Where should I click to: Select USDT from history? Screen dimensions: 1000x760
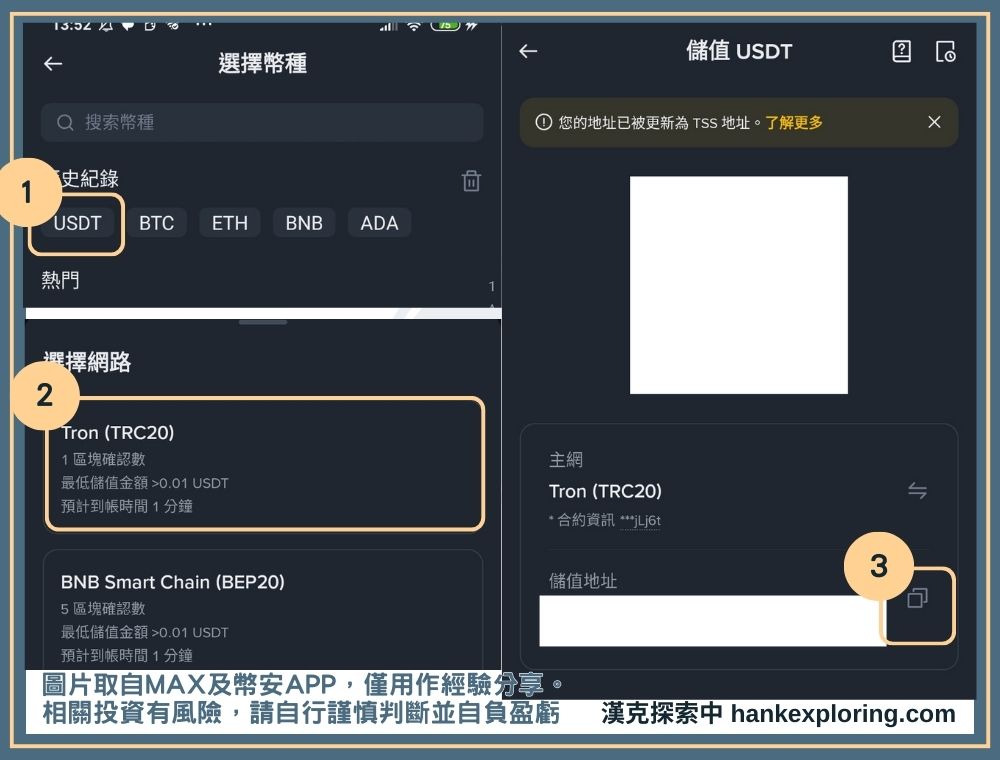click(x=77, y=223)
